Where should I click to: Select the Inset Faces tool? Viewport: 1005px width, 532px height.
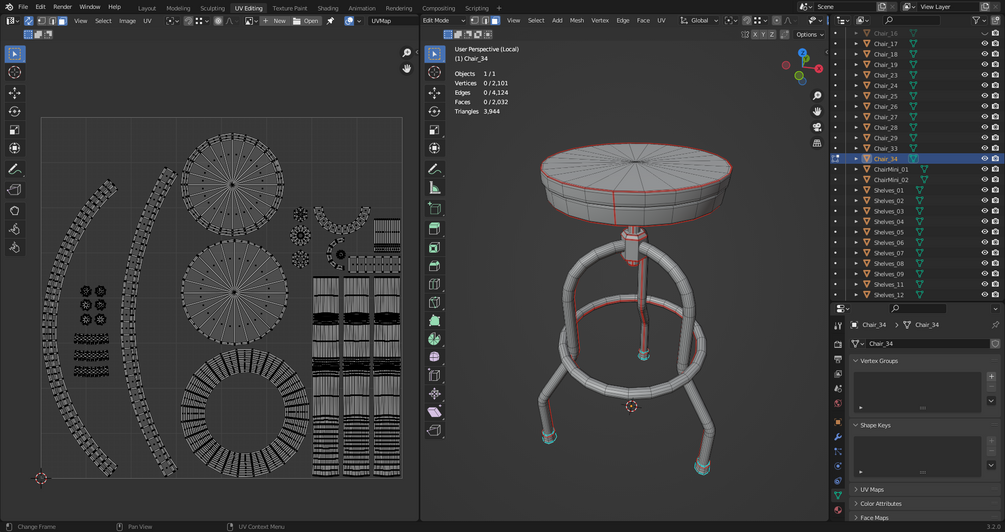click(435, 247)
